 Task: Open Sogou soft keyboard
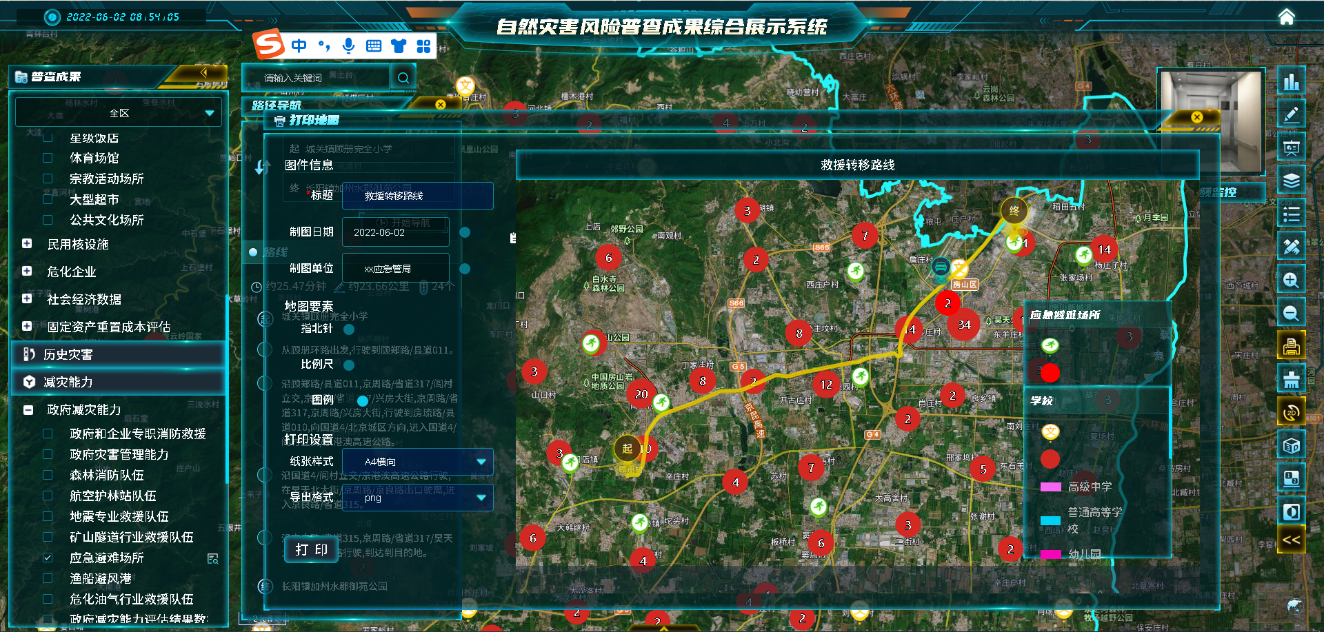tap(374, 45)
